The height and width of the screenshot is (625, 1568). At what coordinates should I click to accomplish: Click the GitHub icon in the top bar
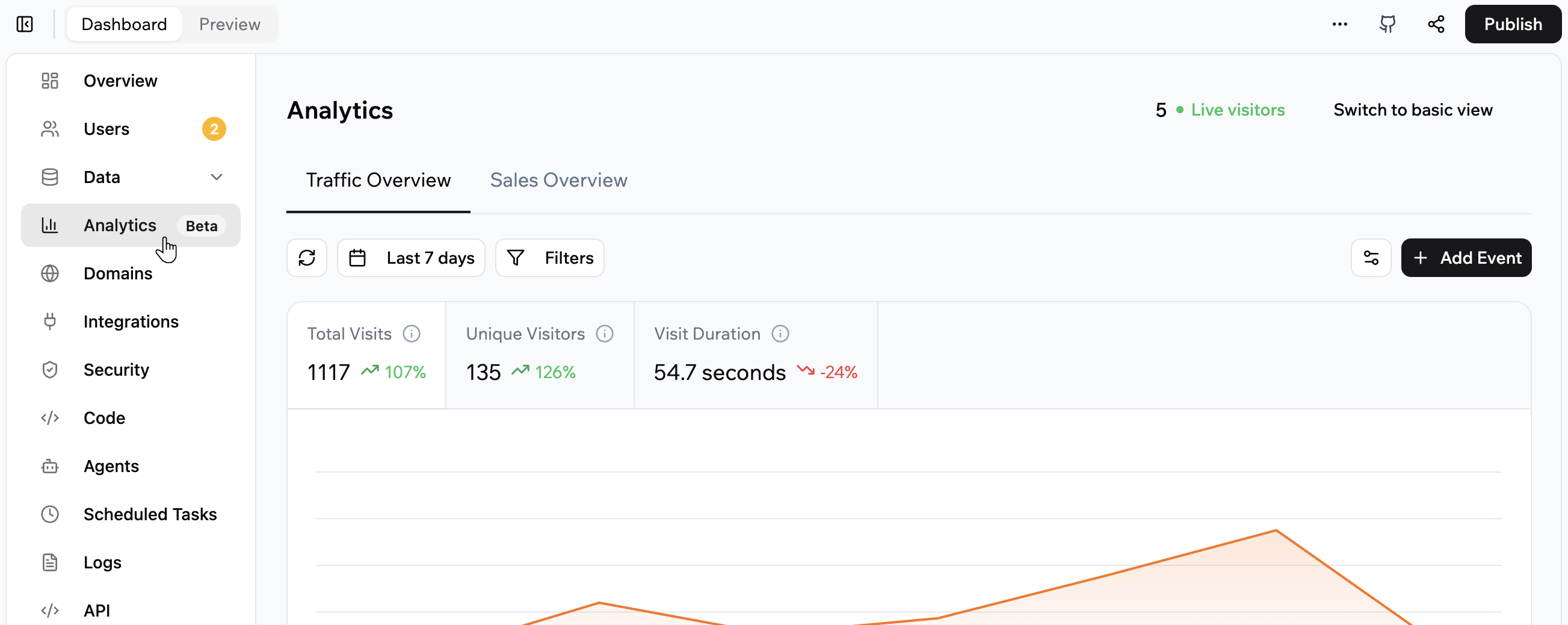(1388, 24)
